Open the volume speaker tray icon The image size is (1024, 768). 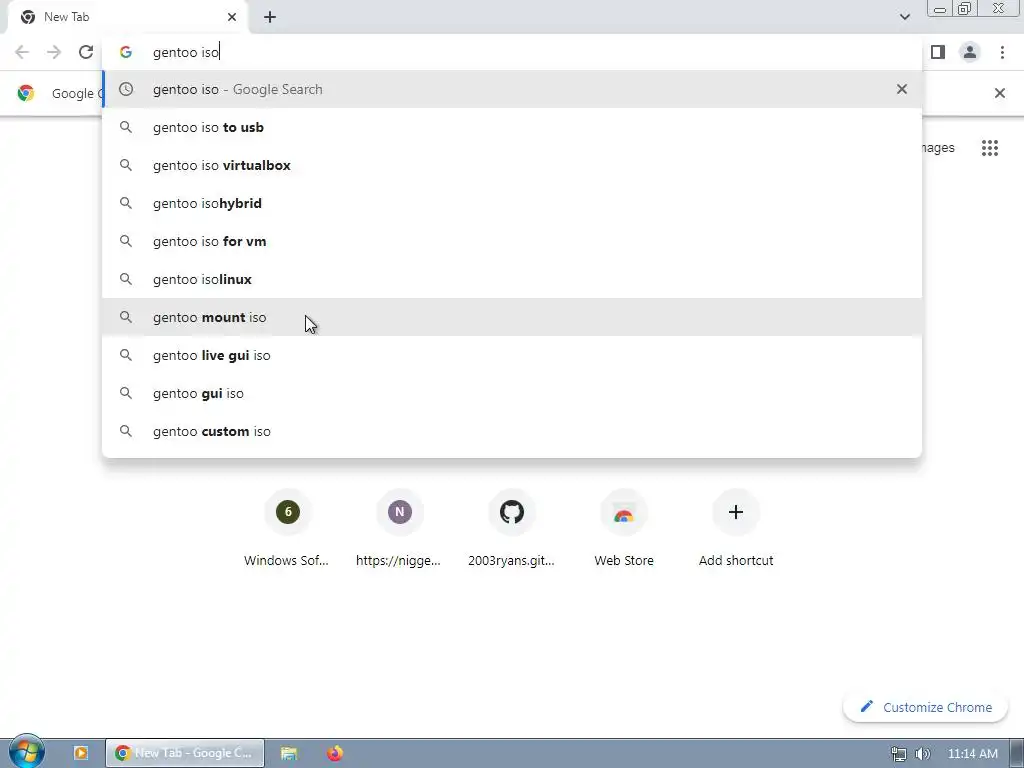point(922,754)
